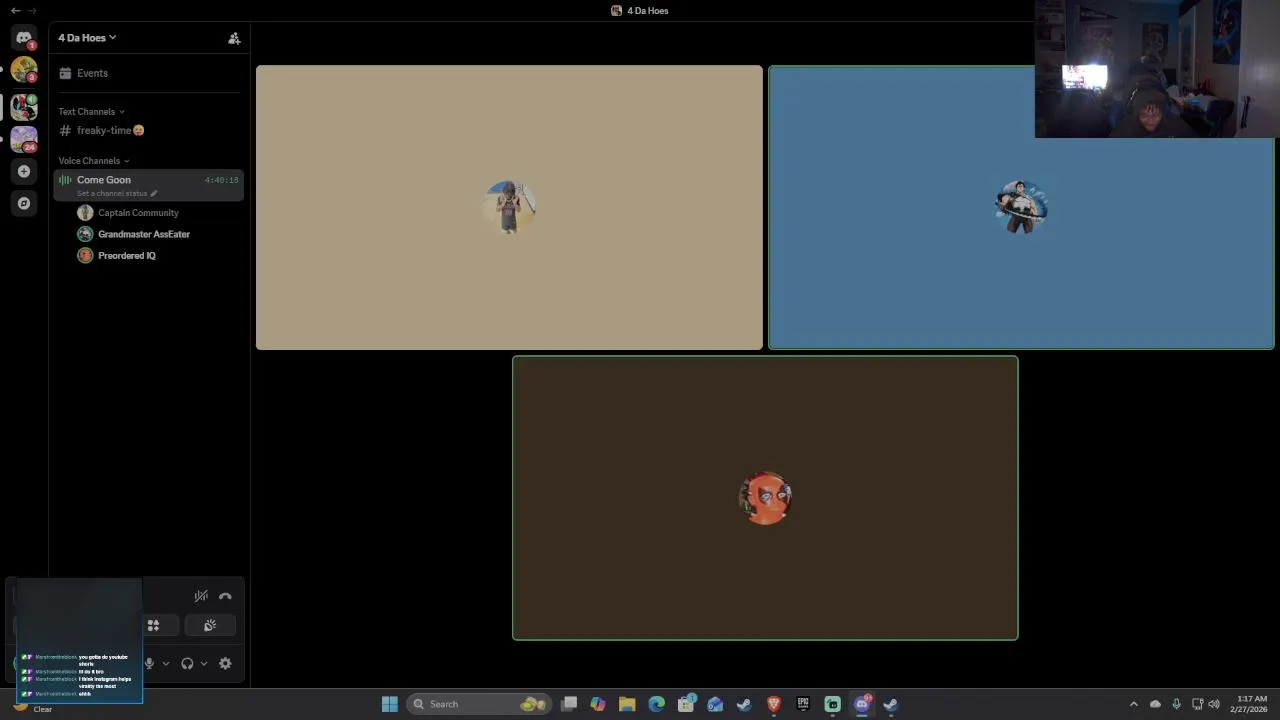This screenshot has height=720, width=1280.
Task: Open Task View on taskbar
Action: pyautogui.click(x=569, y=704)
